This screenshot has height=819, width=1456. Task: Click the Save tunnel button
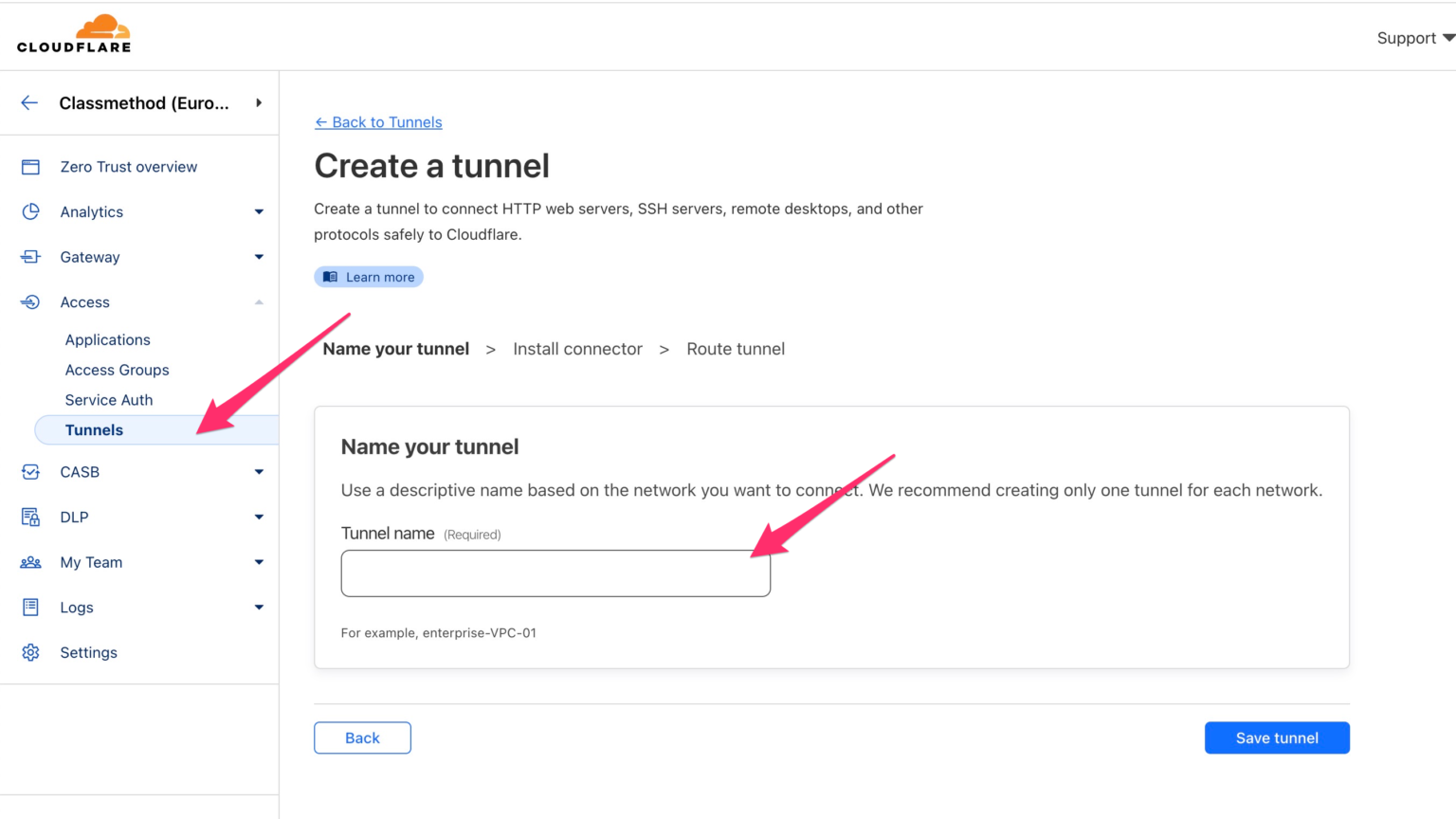coord(1277,737)
